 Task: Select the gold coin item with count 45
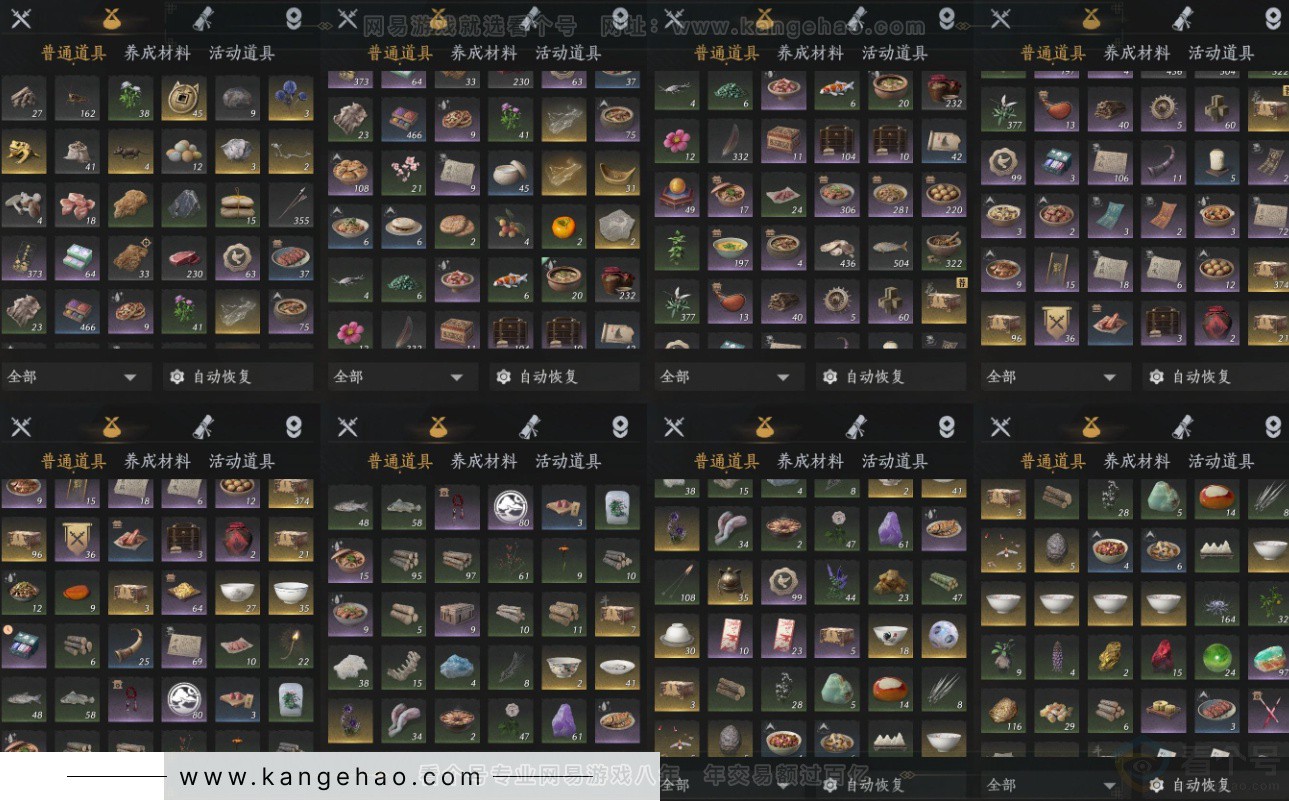[x=184, y=99]
